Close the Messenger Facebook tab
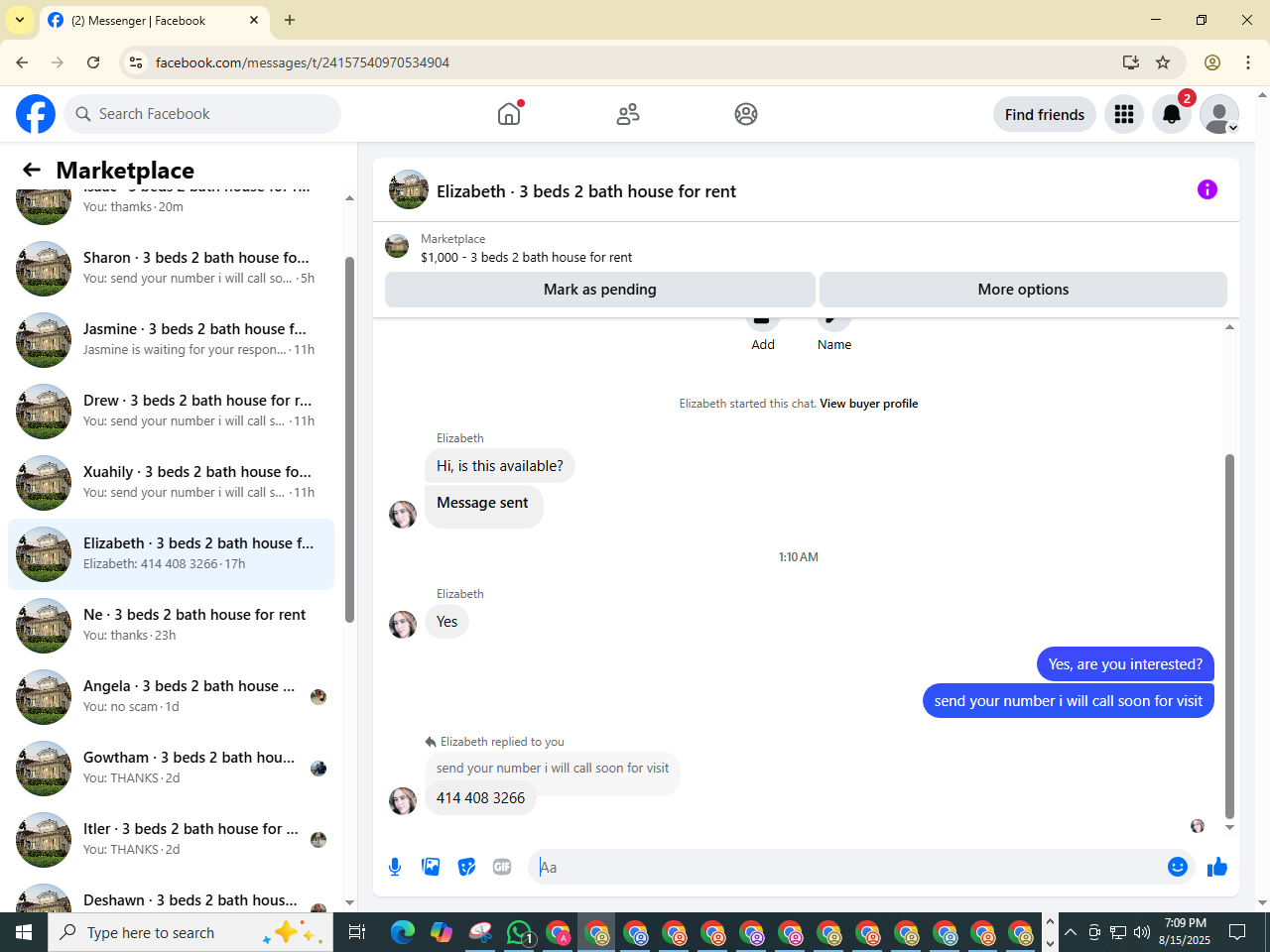This screenshot has height=952, width=1270. click(254, 20)
